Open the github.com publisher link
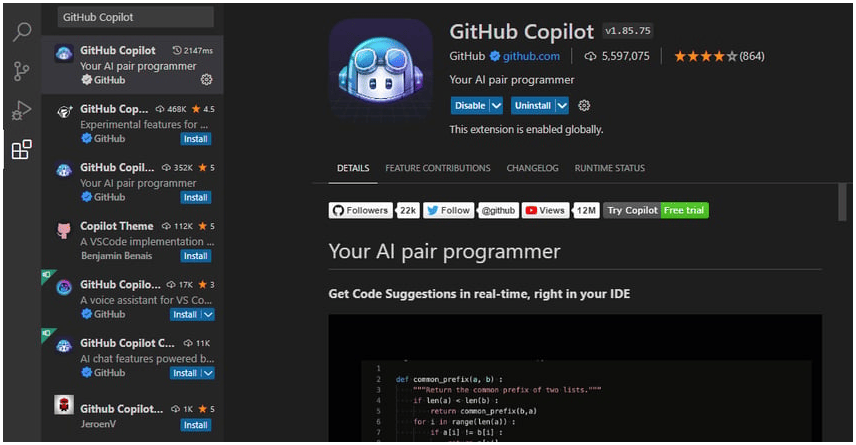Viewport: 856px width, 445px height. (531, 56)
